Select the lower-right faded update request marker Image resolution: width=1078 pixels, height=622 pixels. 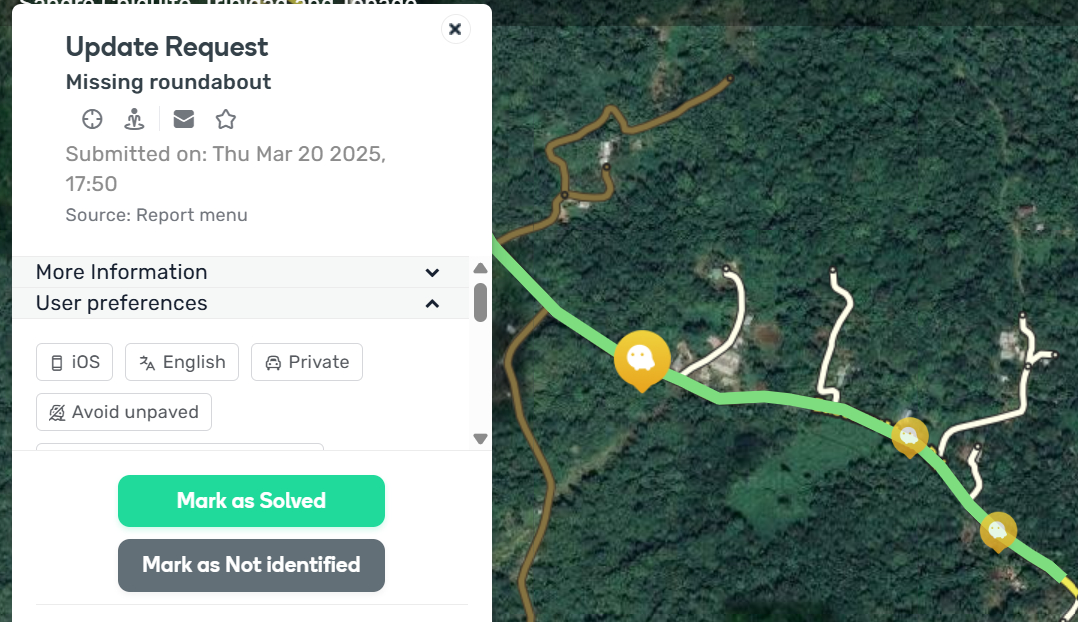point(997,530)
